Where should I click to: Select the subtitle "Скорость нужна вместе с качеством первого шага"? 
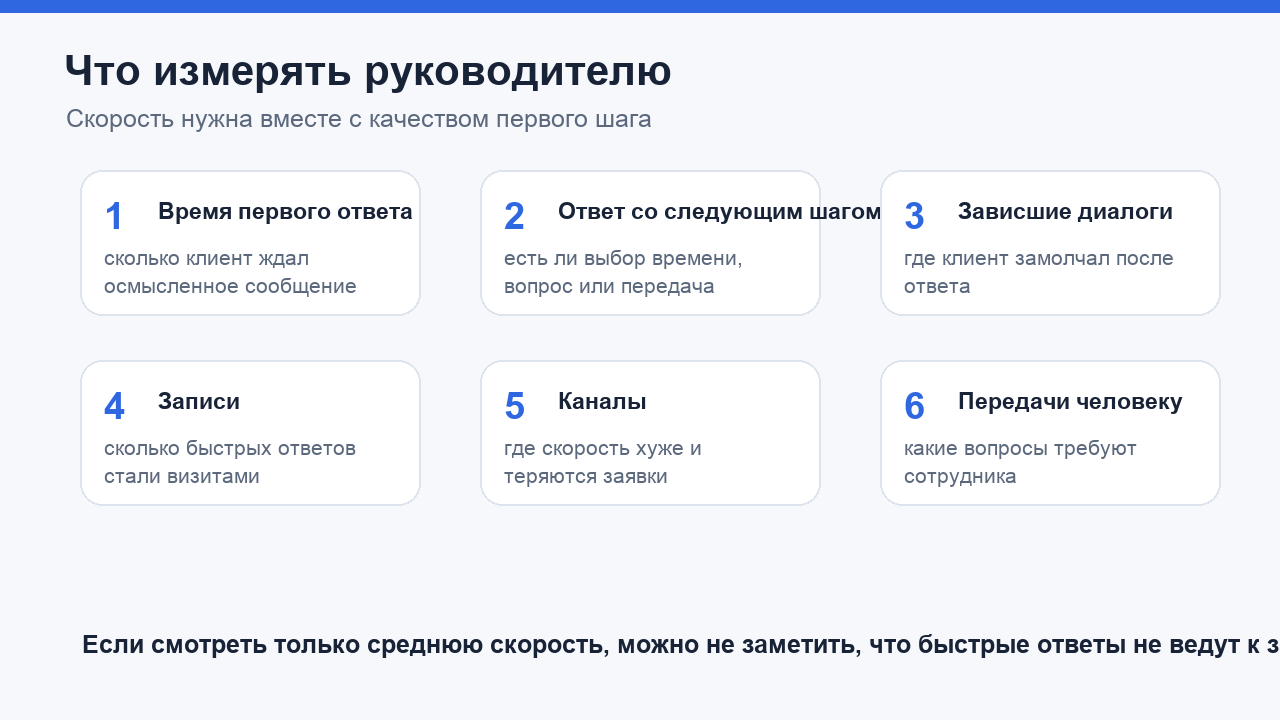(x=359, y=119)
